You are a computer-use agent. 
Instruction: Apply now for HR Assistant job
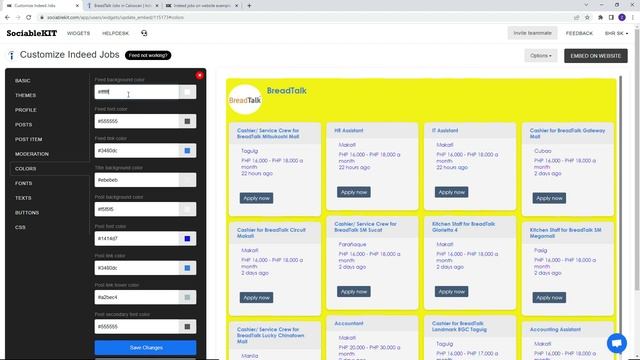[353, 192]
